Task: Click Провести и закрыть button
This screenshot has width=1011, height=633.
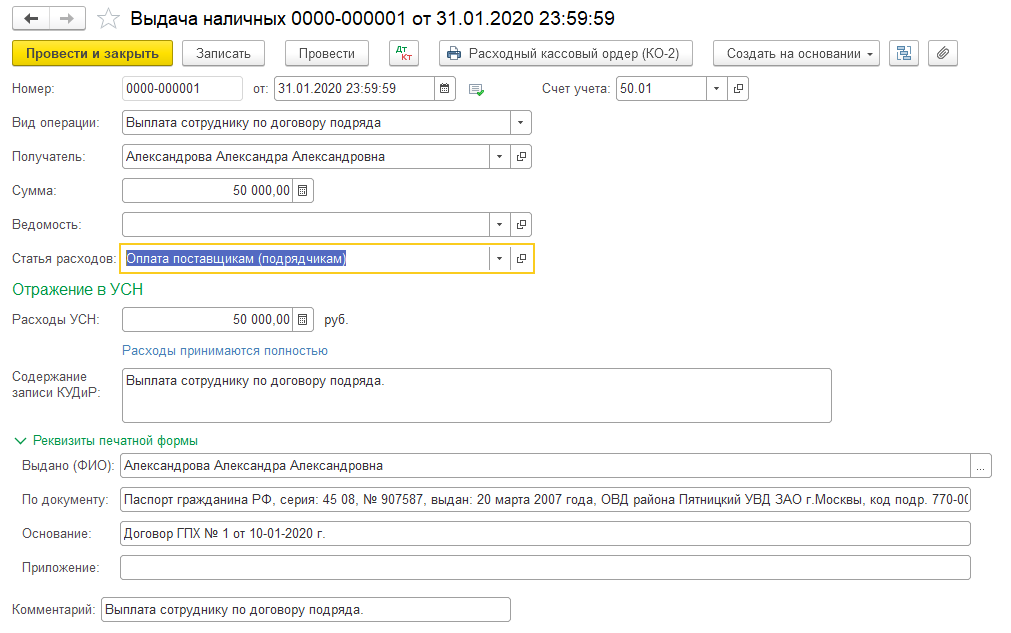Action: [x=93, y=53]
